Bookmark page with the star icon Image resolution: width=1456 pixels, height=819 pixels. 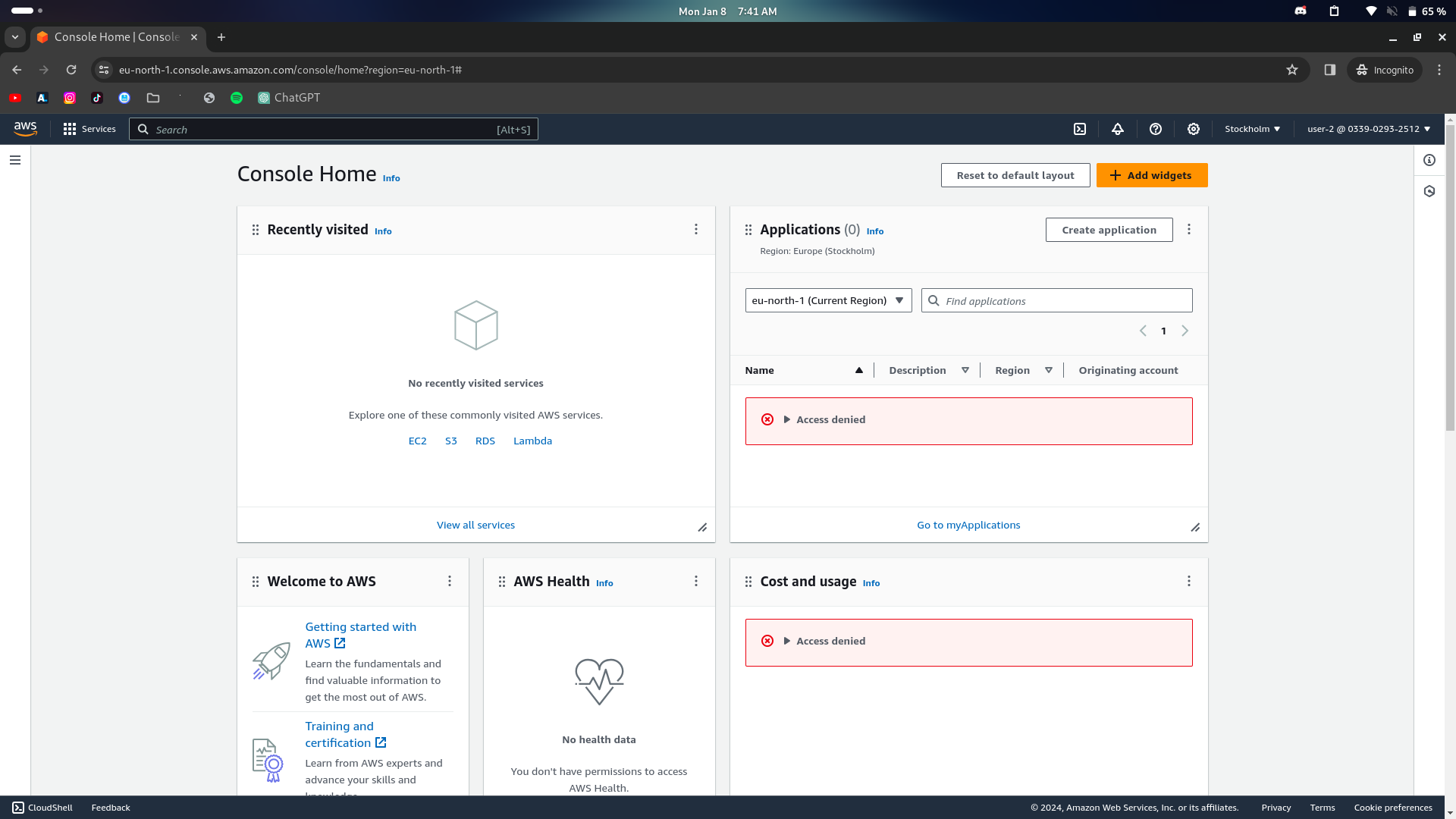(x=1292, y=70)
